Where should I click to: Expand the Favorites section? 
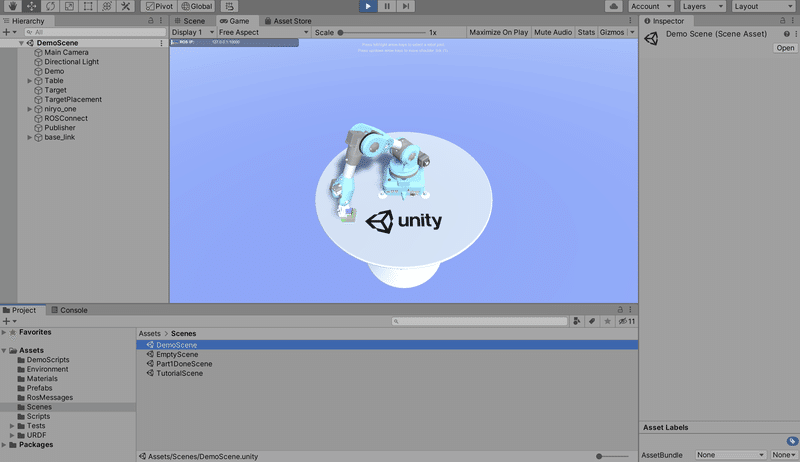tap(4, 332)
